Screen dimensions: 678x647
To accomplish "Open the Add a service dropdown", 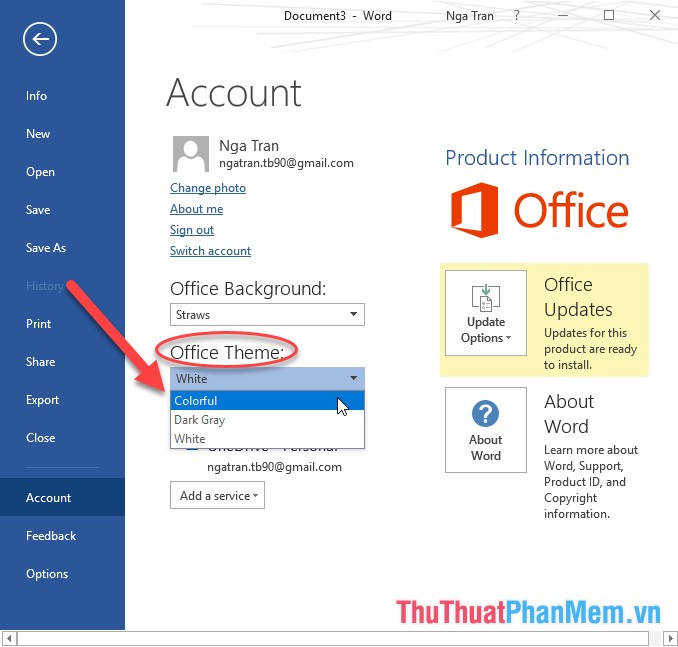I will [217, 495].
